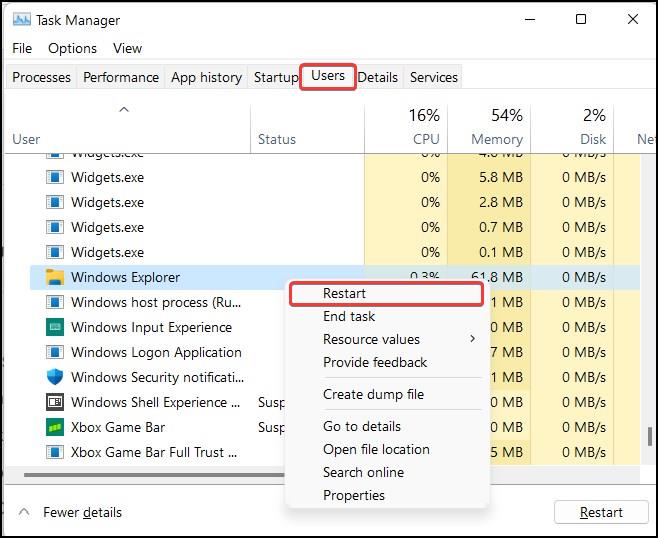658x538 pixels.
Task: Click the Windows Logon Application icon
Action: coord(55,352)
